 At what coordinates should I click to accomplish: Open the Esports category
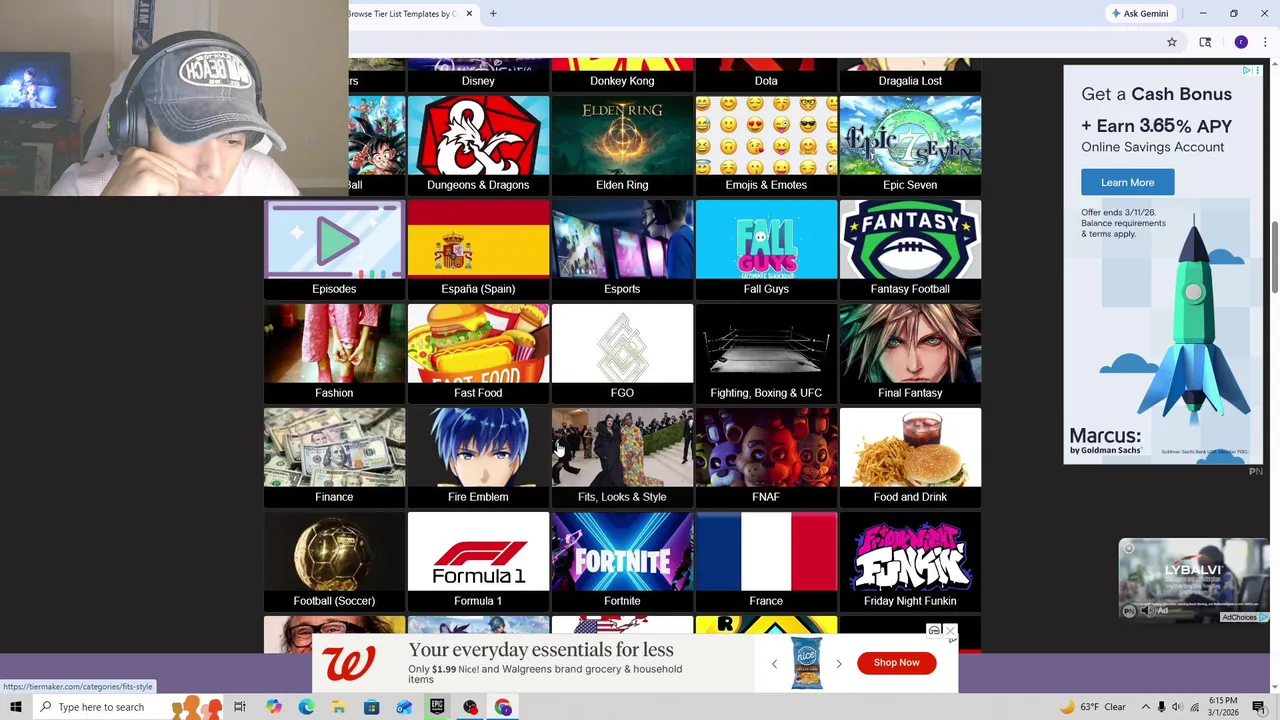pyautogui.click(x=622, y=249)
